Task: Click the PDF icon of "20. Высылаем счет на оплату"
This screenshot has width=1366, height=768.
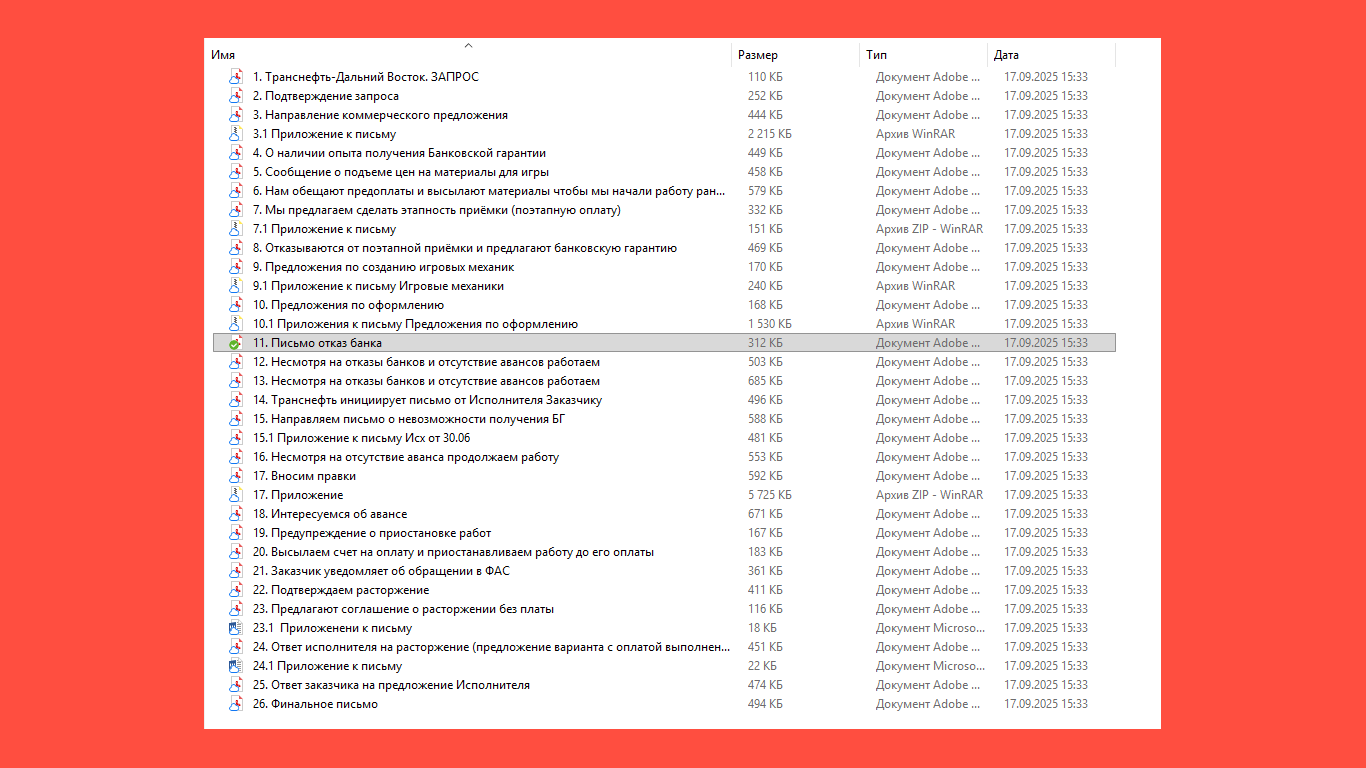Action: point(235,552)
